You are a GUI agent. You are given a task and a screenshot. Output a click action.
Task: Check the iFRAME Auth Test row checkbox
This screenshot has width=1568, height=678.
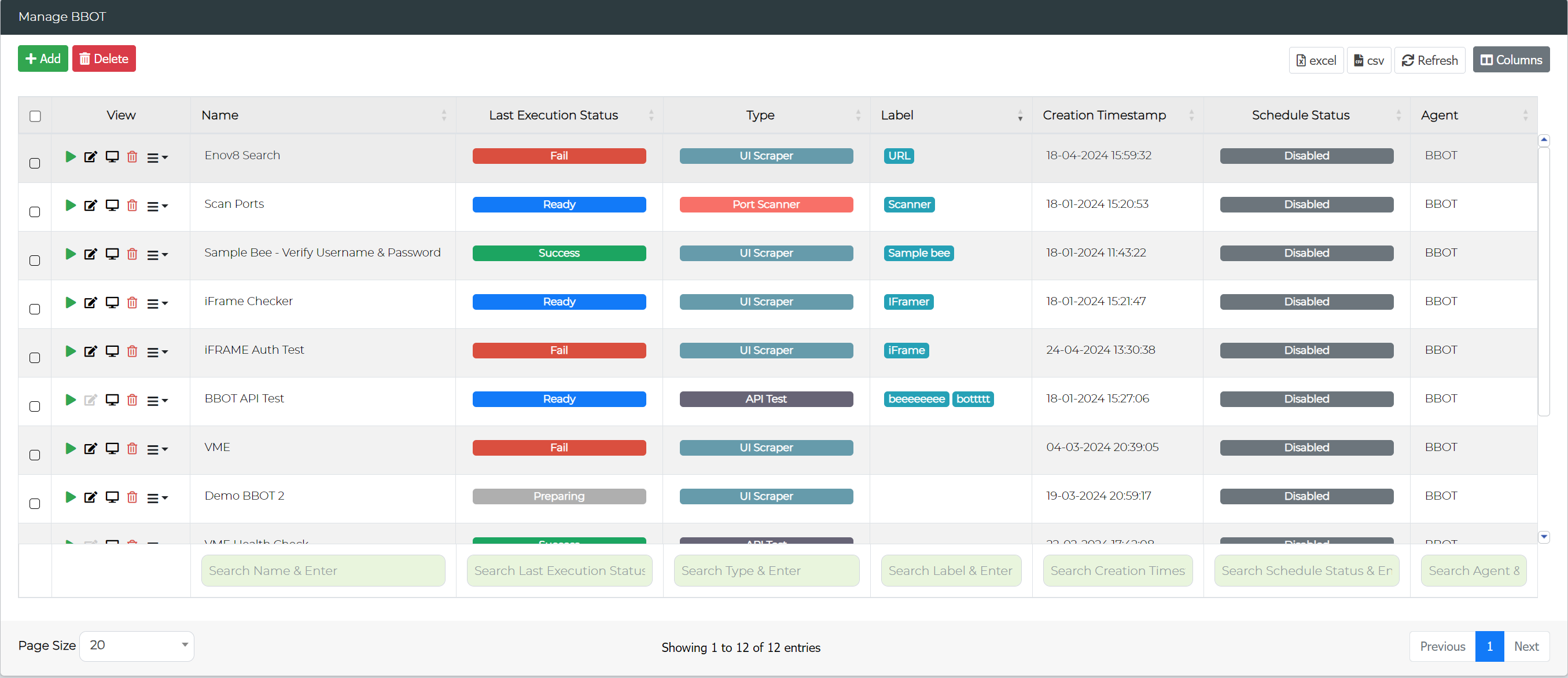pyautogui.click(x=35, y=358)
